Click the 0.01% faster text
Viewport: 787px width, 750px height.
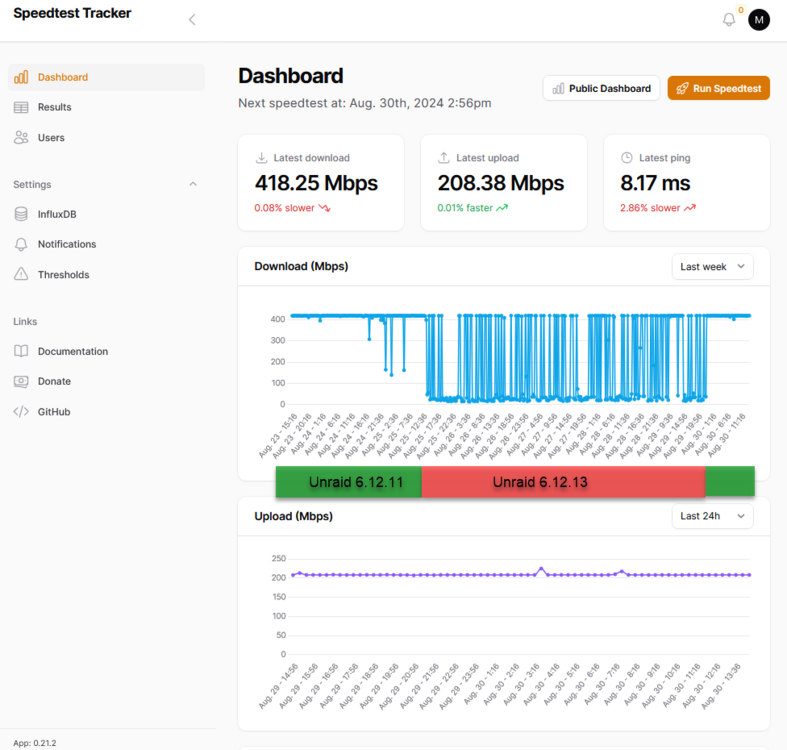pos(465,208)
